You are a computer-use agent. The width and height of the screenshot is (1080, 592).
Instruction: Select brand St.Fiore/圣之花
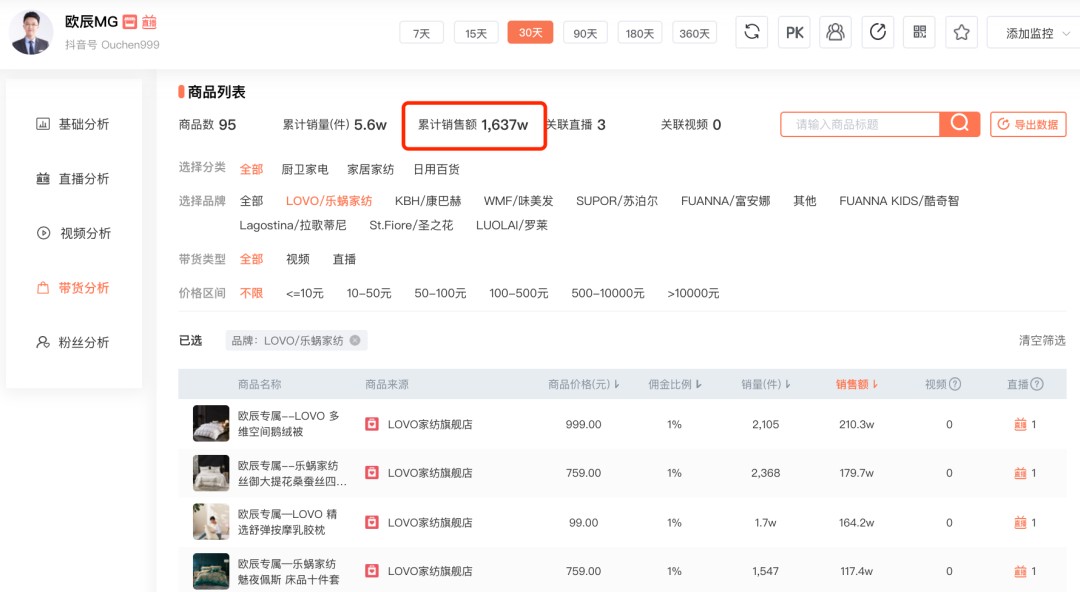[x=411, y=225]
